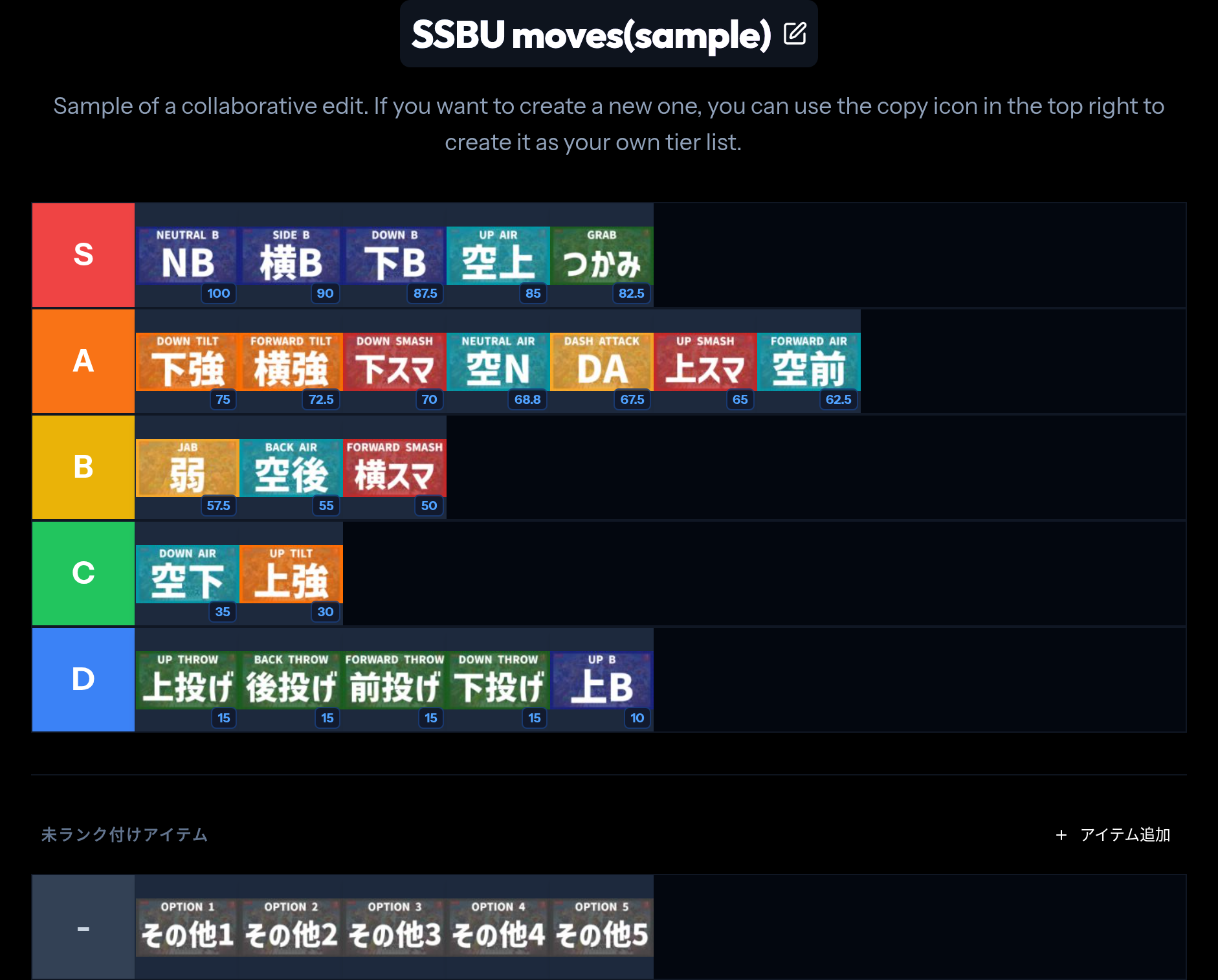
Task: Click the 57.5 score badge on Jab
Action: pyautogui.click(x=219, y=506)
